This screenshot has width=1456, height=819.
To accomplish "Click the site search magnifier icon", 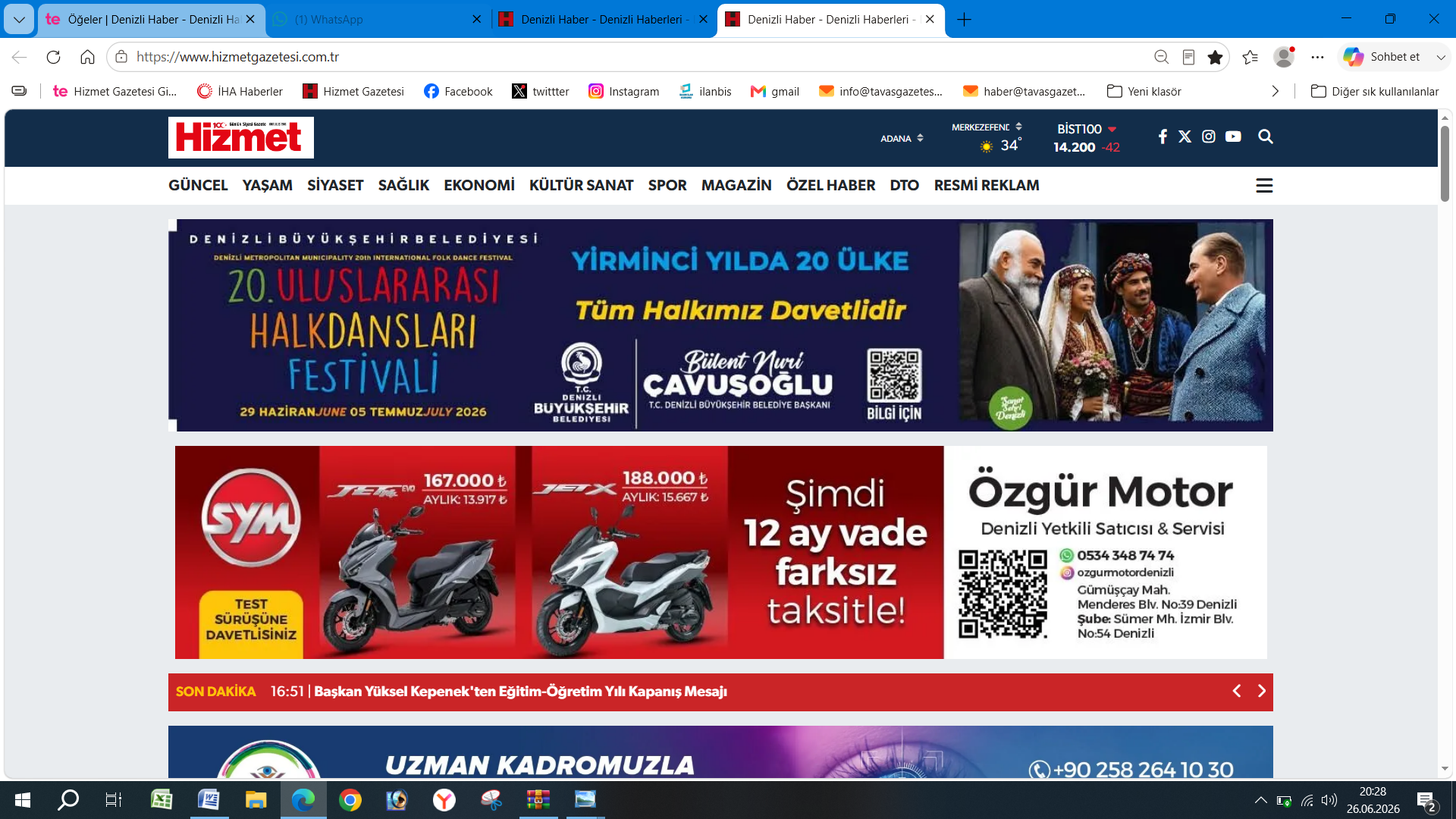I will click(x=1266, y=136).
